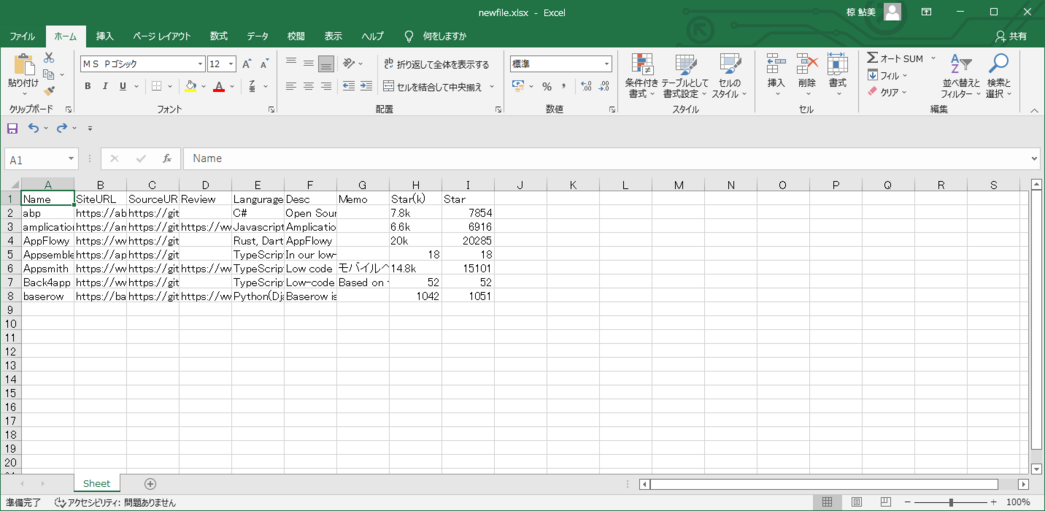Open the fill color dropdown arrow
The height and width of the screenshot is (511, 1045).
(x=203, y=86)
